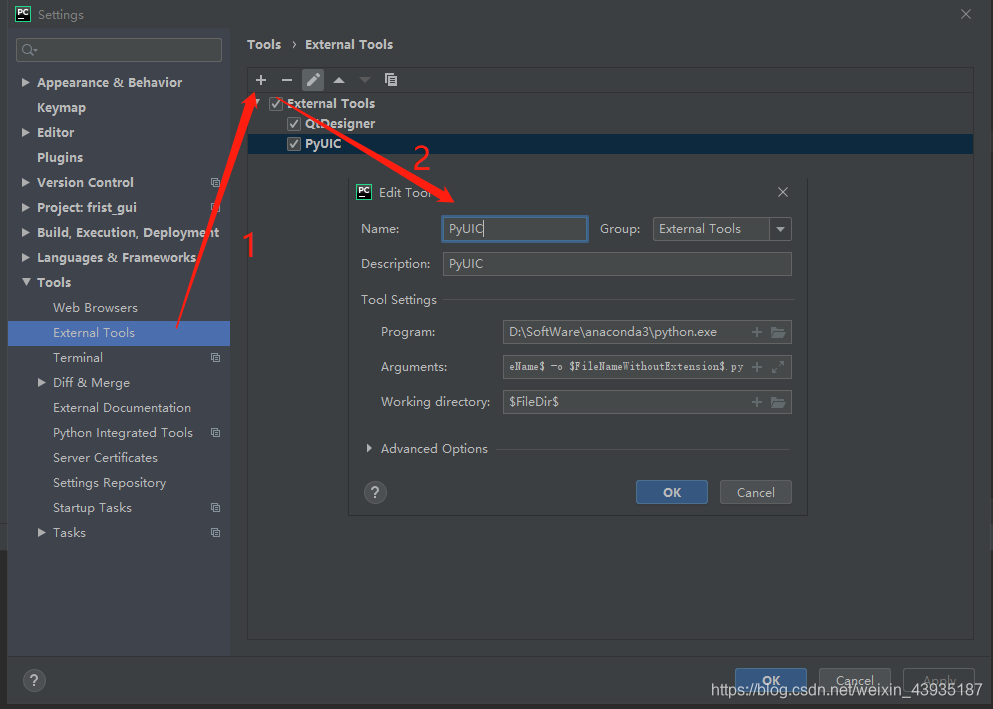This screenshot has height=709, width=993.
Task: Click the Add tool plus icon
Action: tap(261, 80)
